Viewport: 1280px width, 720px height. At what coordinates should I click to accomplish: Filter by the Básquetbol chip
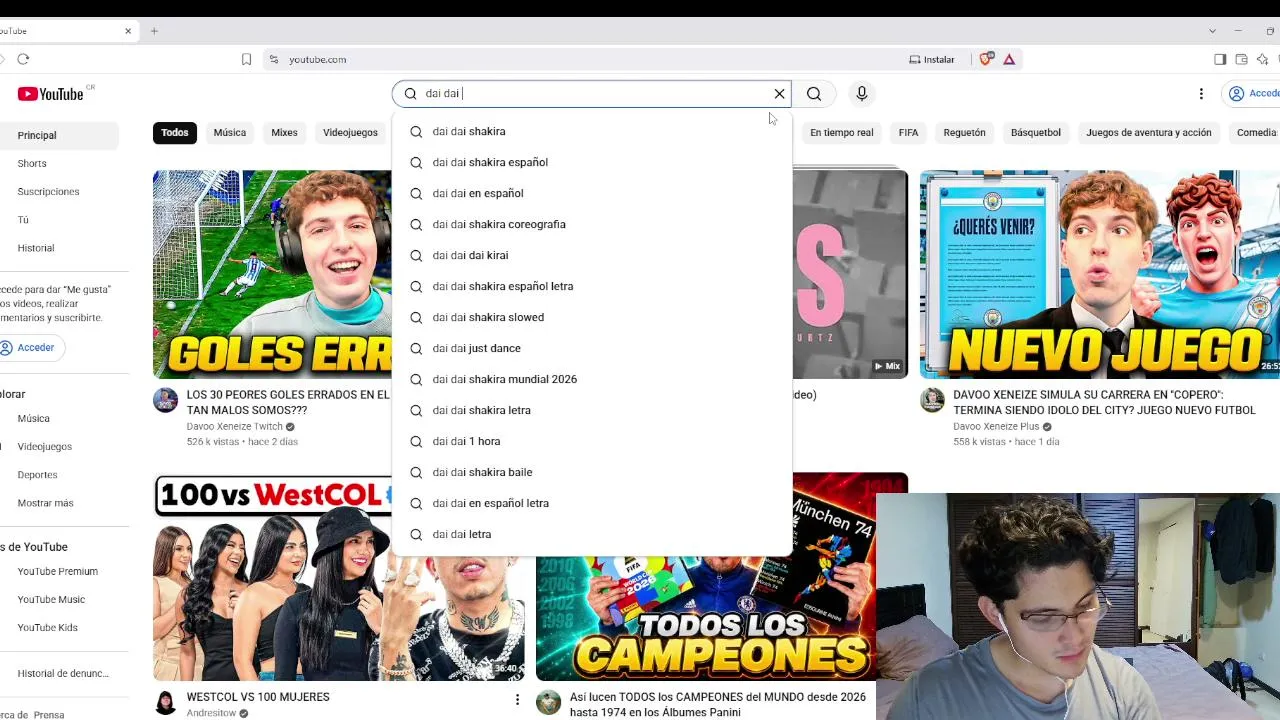(1035, 132)
